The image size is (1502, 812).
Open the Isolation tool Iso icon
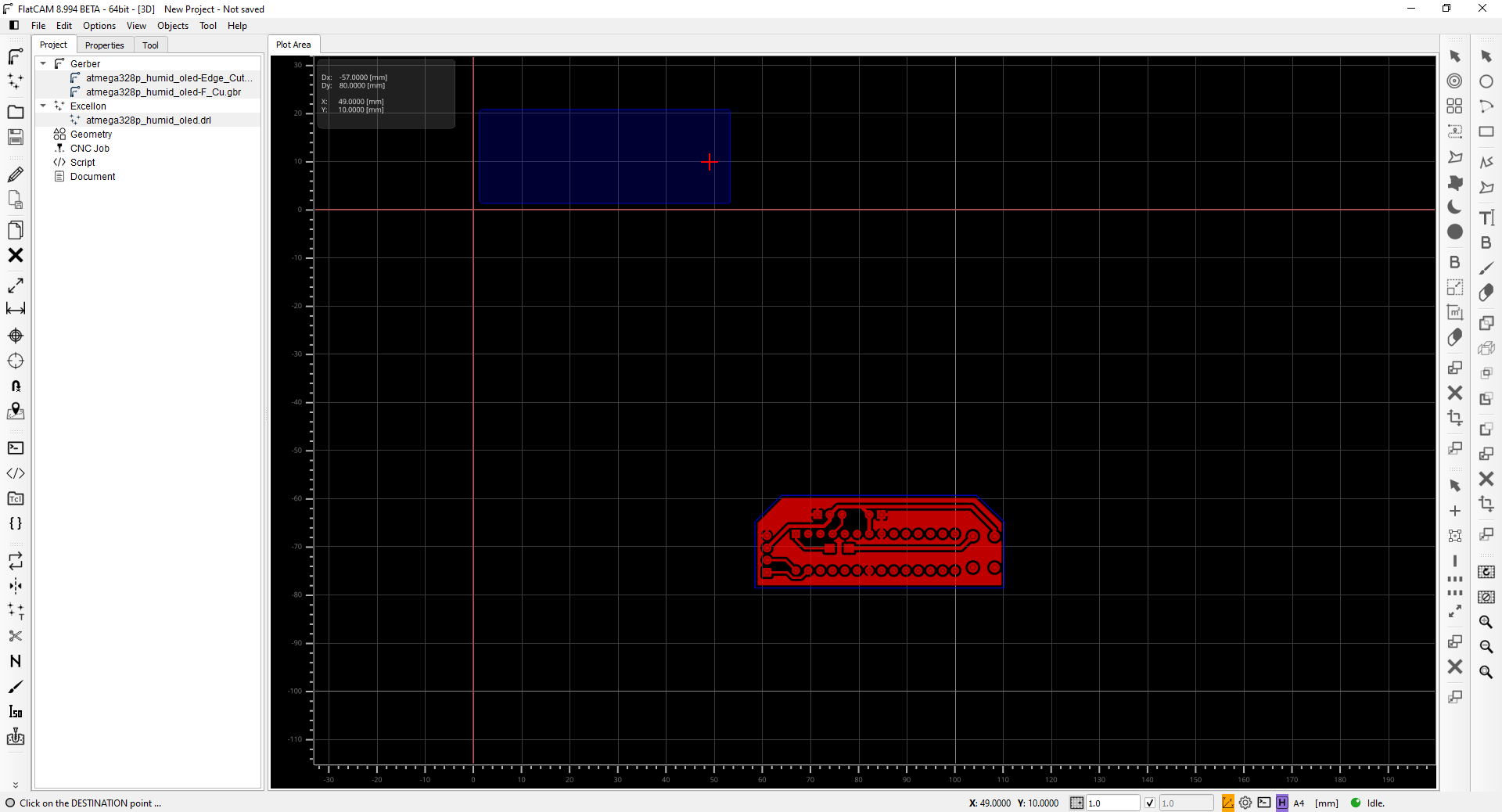[x=15, y=711]
